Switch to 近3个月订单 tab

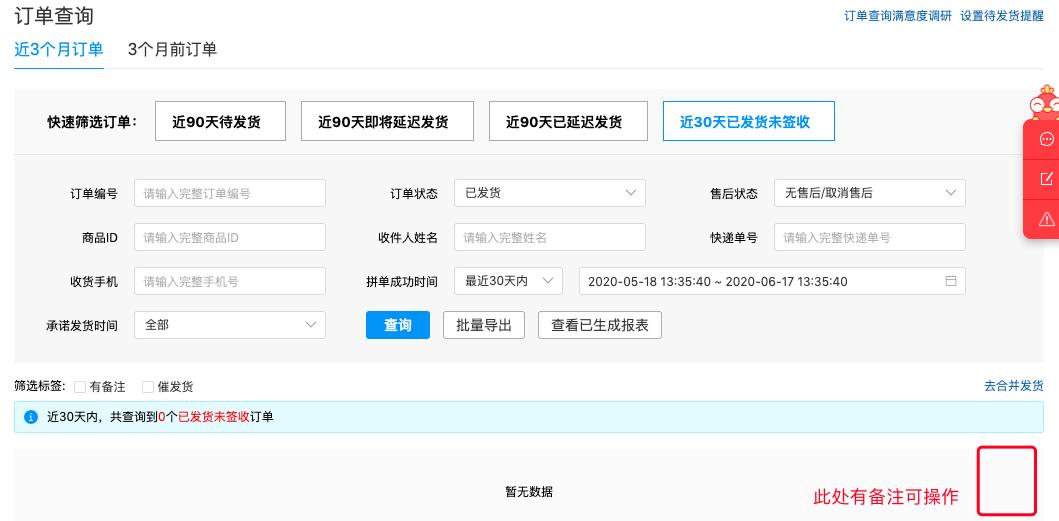[59, 49]
